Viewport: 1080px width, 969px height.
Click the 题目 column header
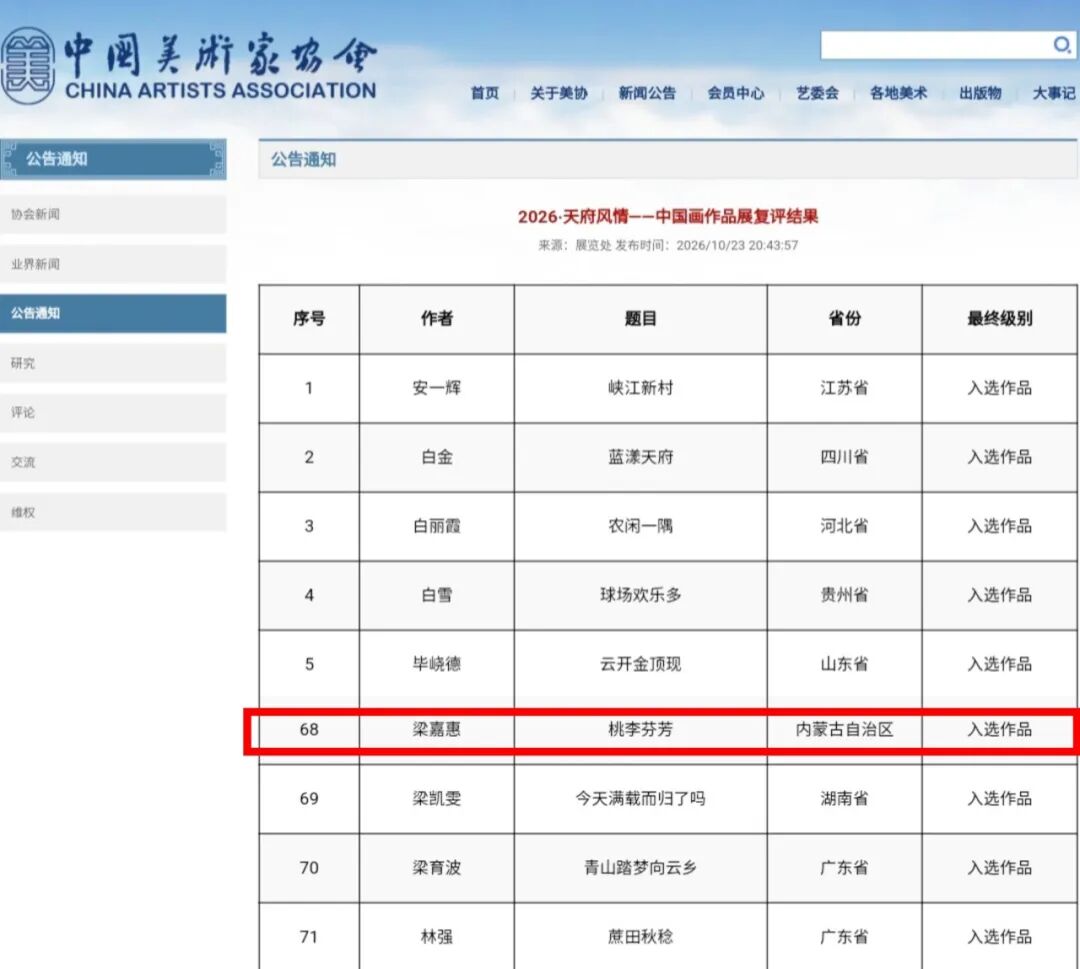641,319
